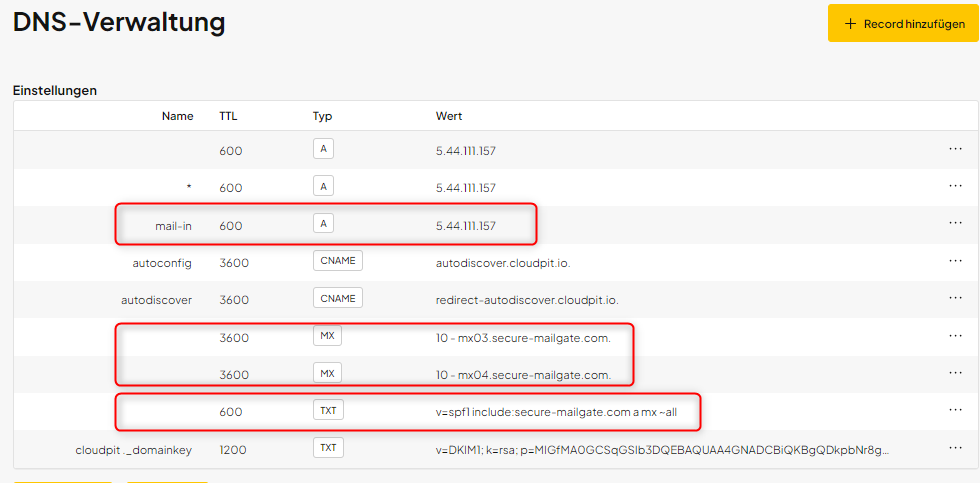The image size is (980, 483).
Task: Expand options of the topmost nameless A record
Action: tap(955, 149)
